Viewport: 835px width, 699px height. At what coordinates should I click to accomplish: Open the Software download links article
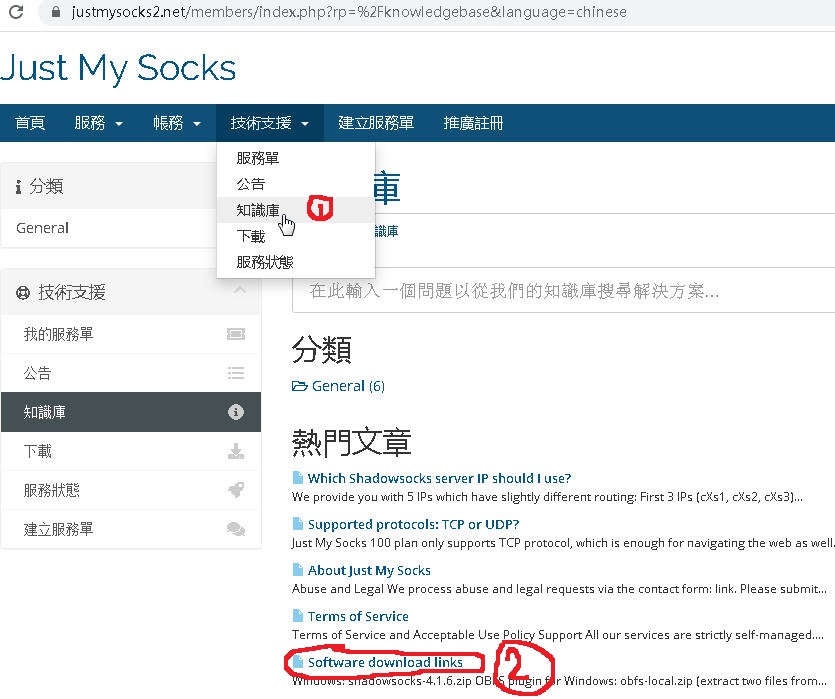pos(385,662)
